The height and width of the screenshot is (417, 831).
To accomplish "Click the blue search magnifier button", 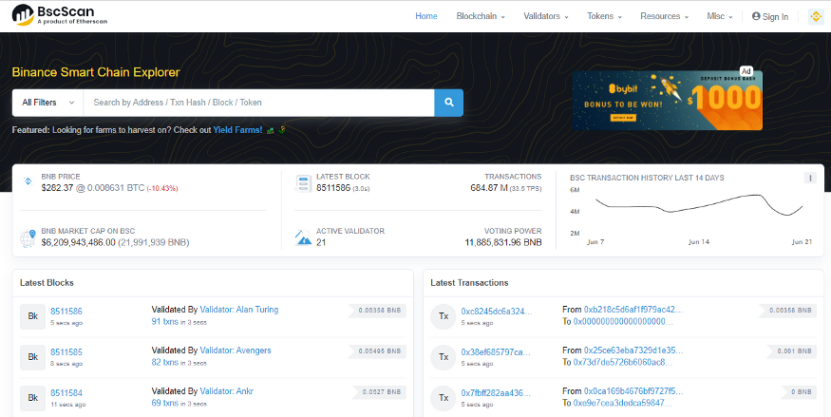I will coord(448,102).
